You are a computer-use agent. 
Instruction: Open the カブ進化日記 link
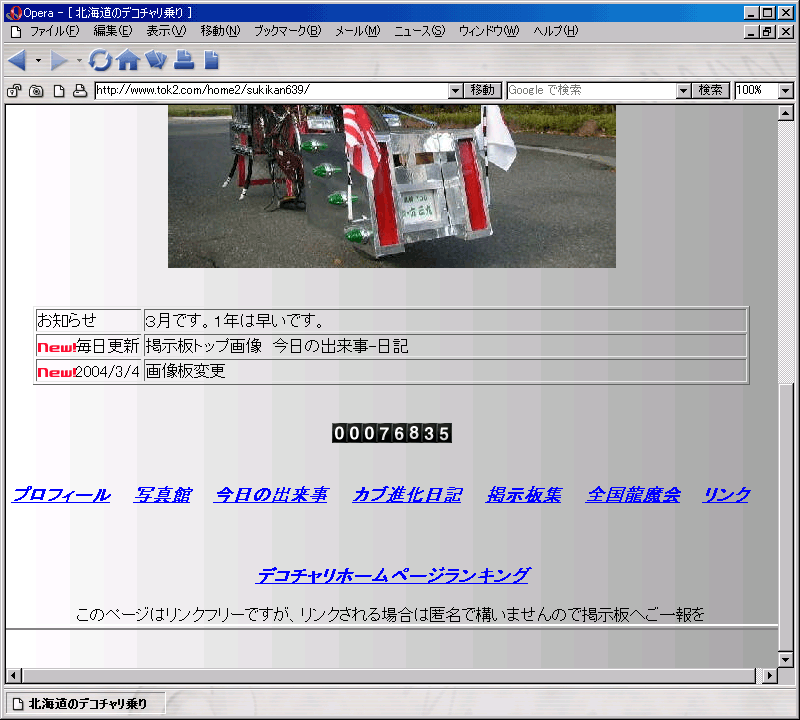407,494
